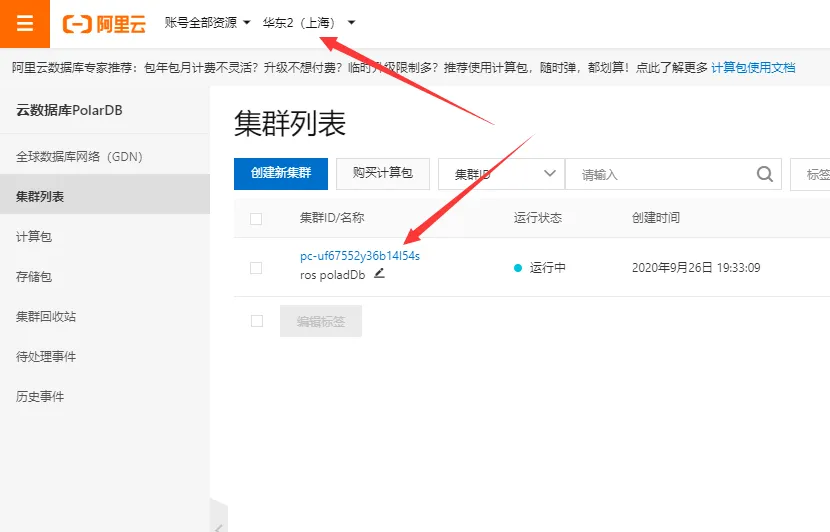Click the magnifier search icon

point(765,174)
